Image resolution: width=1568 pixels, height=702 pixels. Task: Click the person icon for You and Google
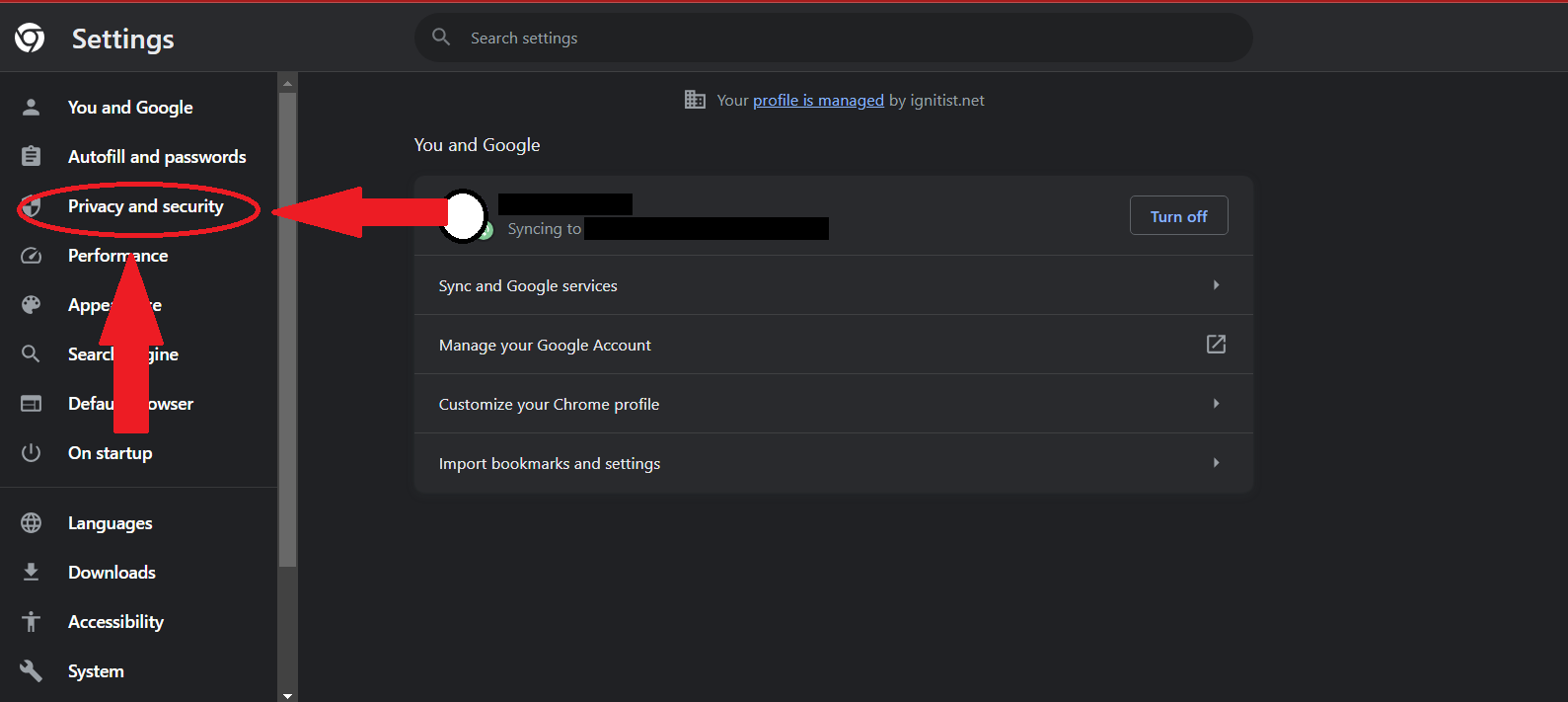[x=32, y=107]
